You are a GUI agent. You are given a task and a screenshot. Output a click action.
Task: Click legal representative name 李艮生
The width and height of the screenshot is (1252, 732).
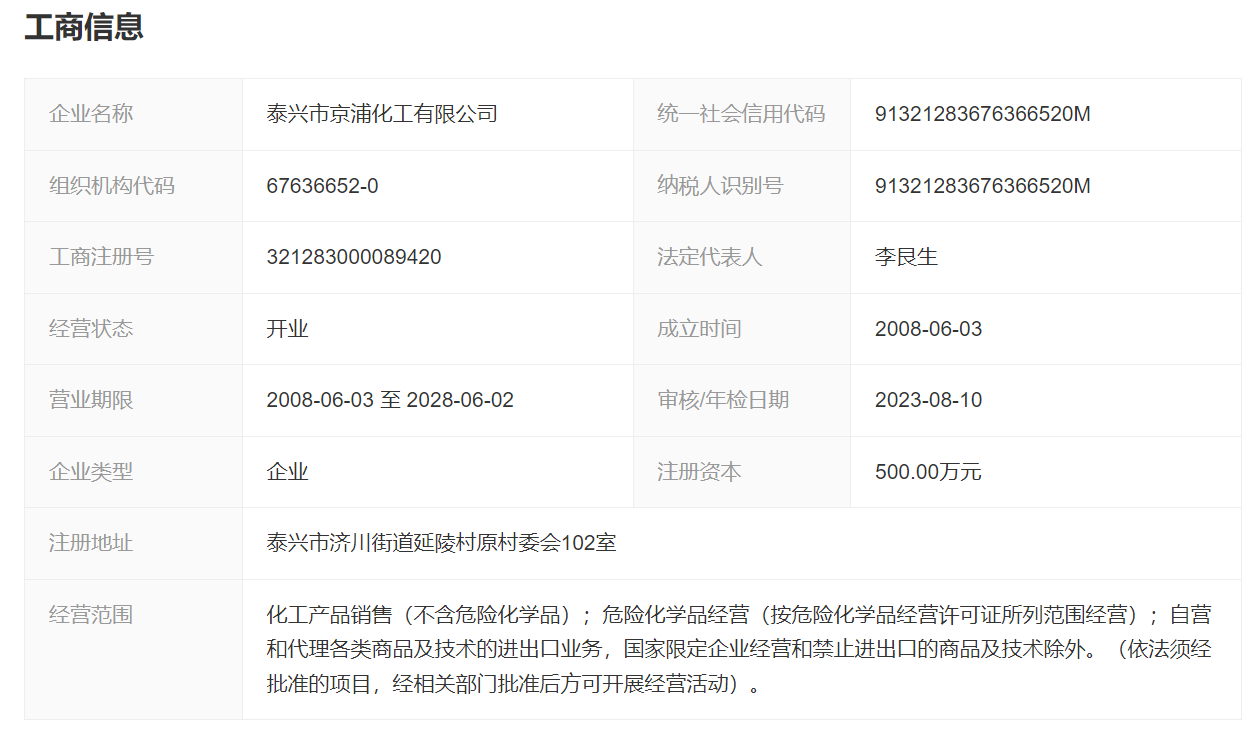tap(906, 257)
